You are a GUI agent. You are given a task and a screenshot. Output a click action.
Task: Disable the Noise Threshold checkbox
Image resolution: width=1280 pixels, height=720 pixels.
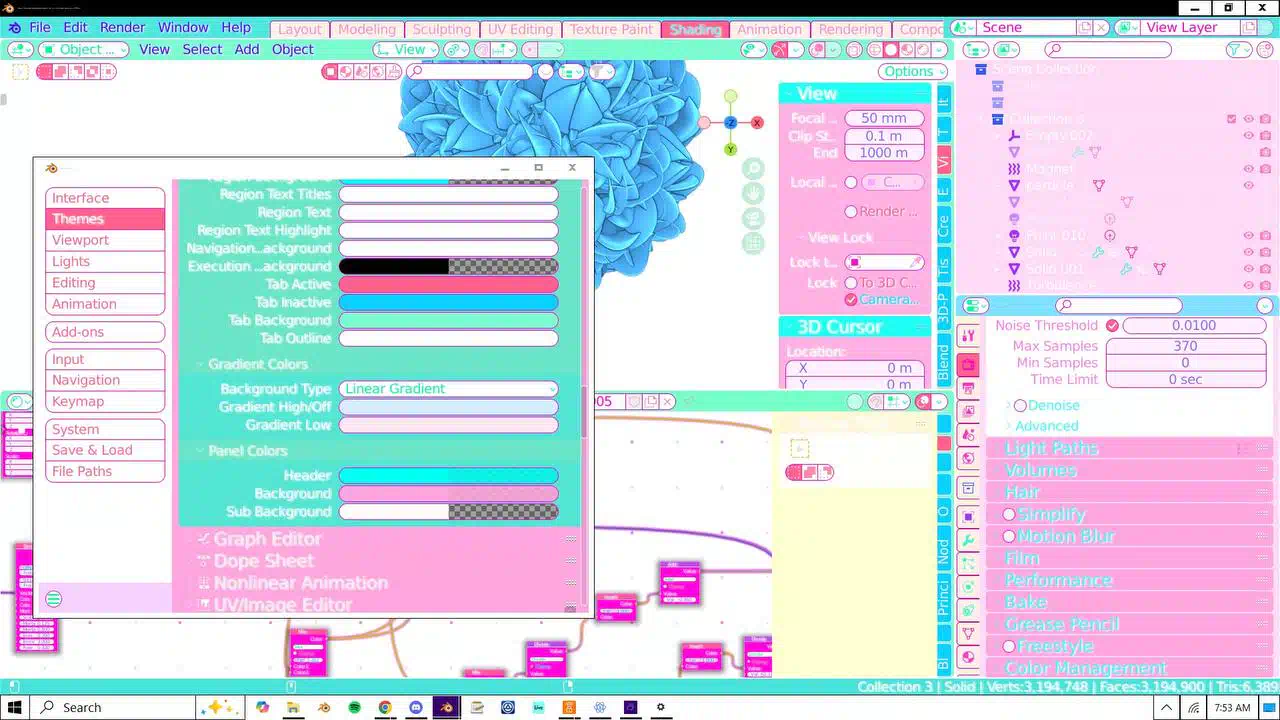(1112, 326)
